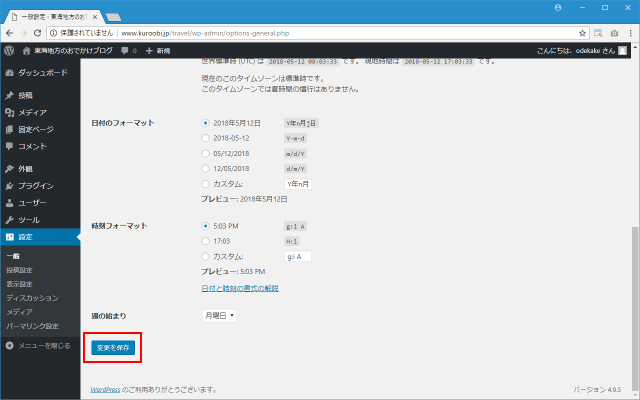Open 固定ページ in the sidebar

point(40,129)
